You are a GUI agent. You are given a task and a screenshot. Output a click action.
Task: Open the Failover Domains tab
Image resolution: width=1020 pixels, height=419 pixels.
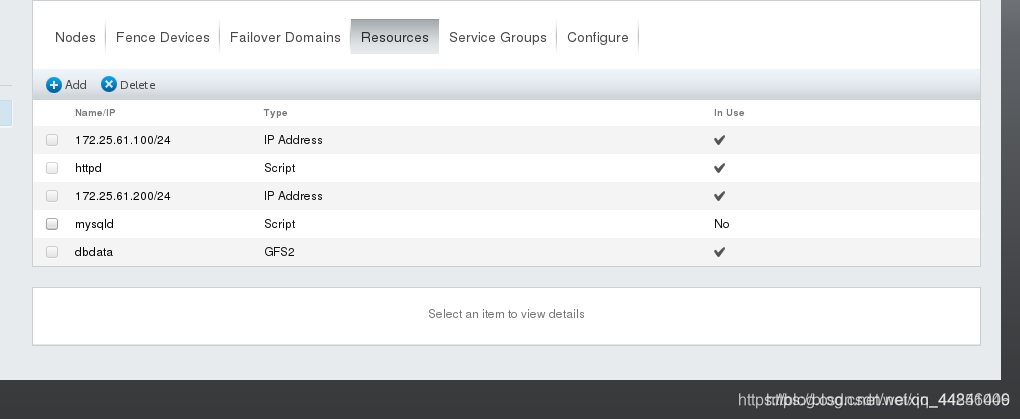click(285, 37)
